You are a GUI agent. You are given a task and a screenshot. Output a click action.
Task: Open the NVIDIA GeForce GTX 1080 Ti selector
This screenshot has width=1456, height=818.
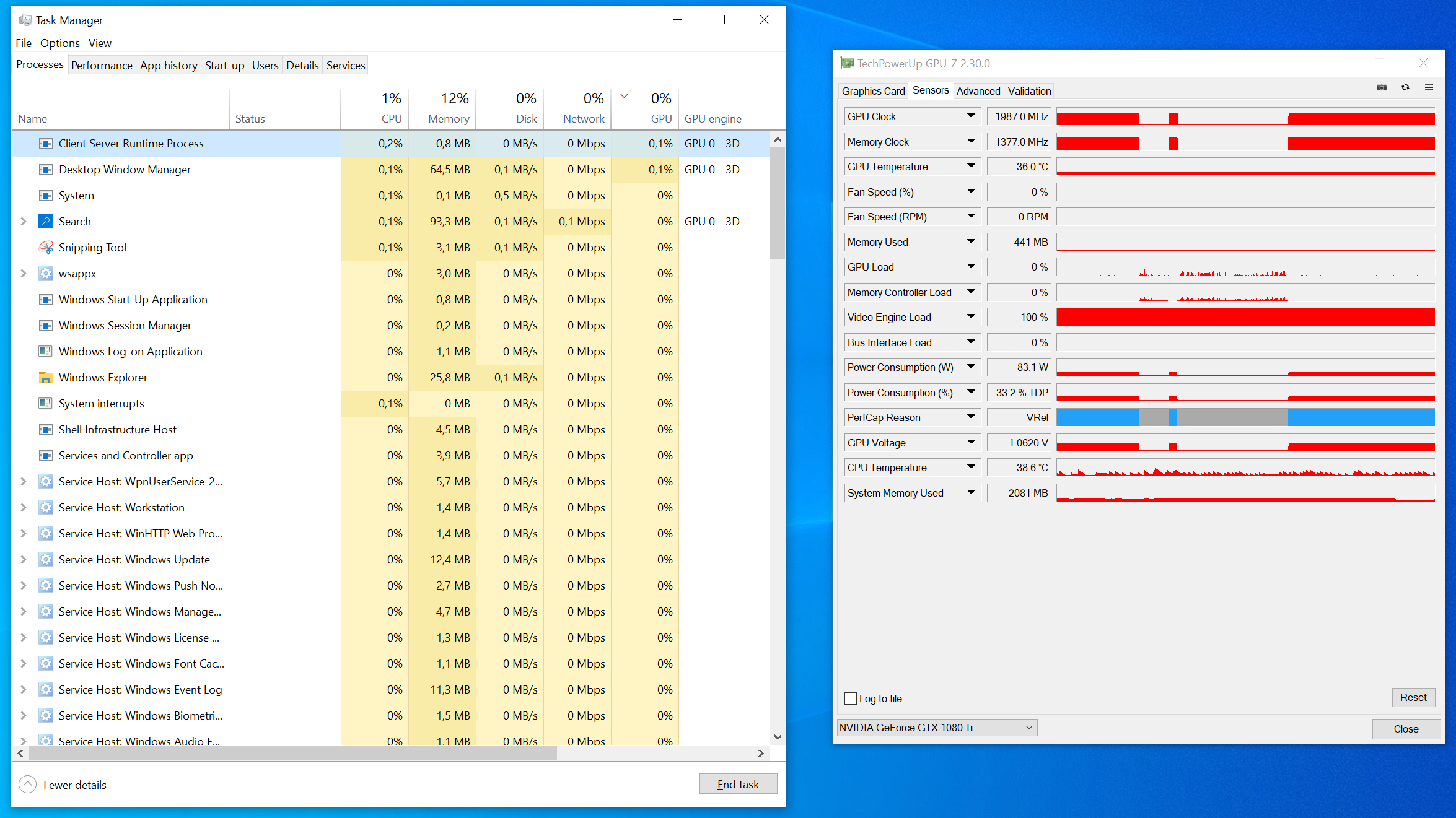point(936,728)
